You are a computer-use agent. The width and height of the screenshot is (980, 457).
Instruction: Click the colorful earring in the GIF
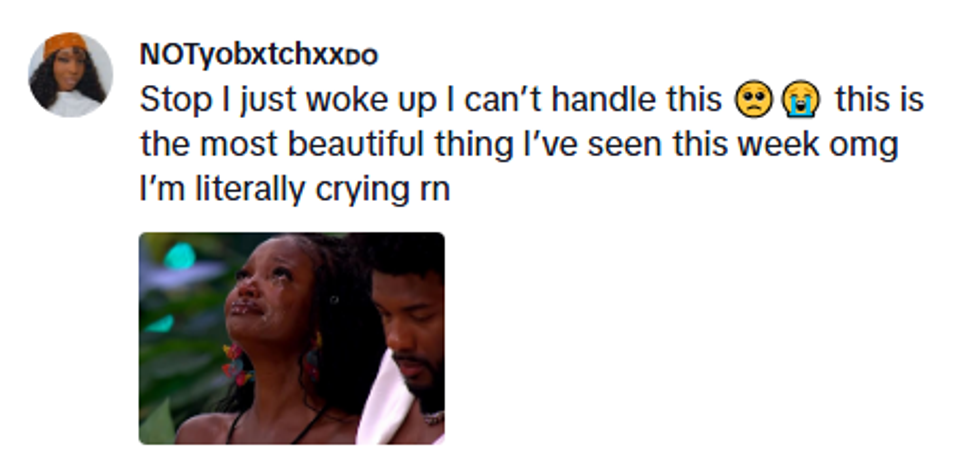coord(236,364)
